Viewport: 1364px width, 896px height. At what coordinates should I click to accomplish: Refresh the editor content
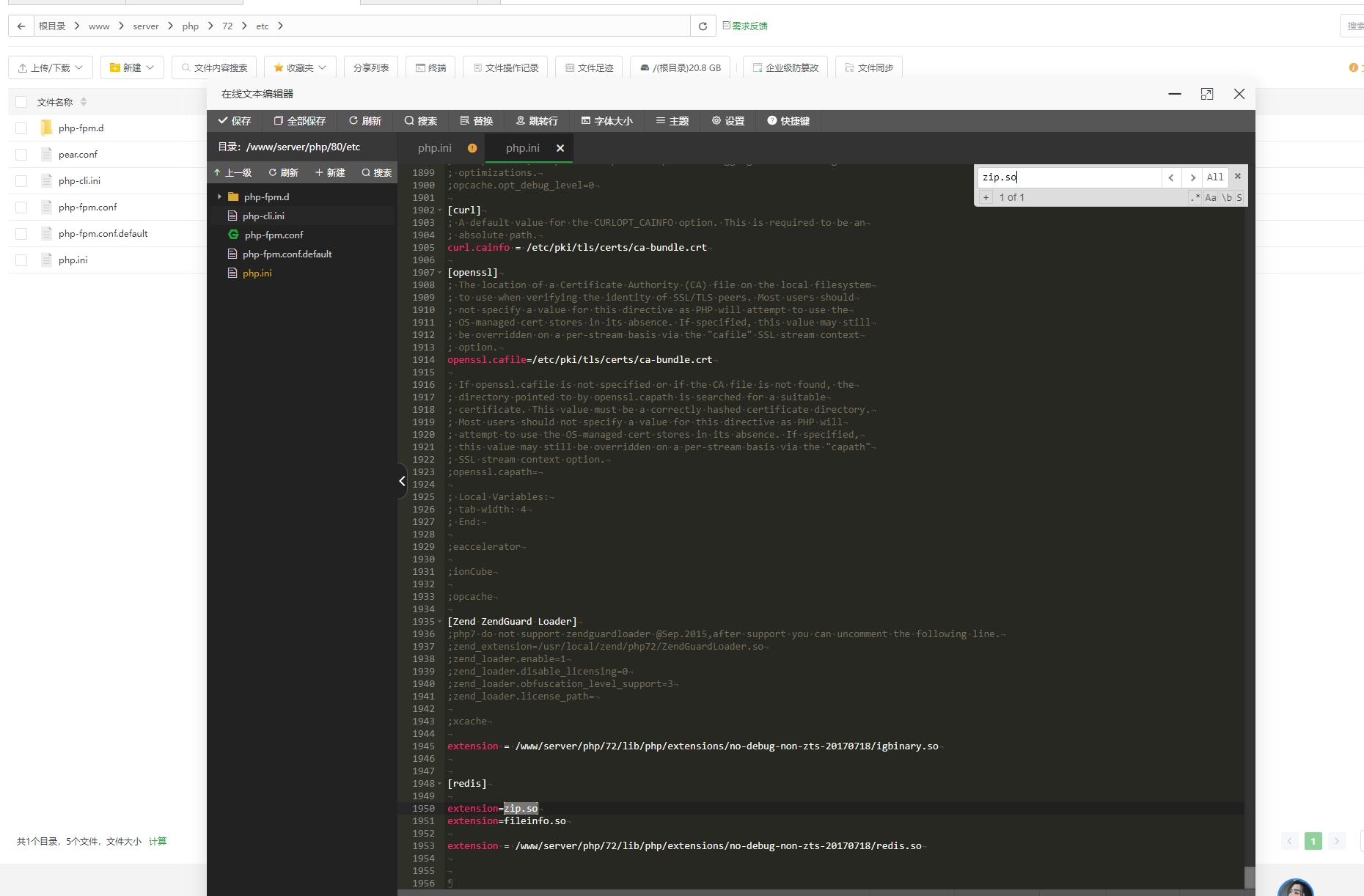[365, 121]
